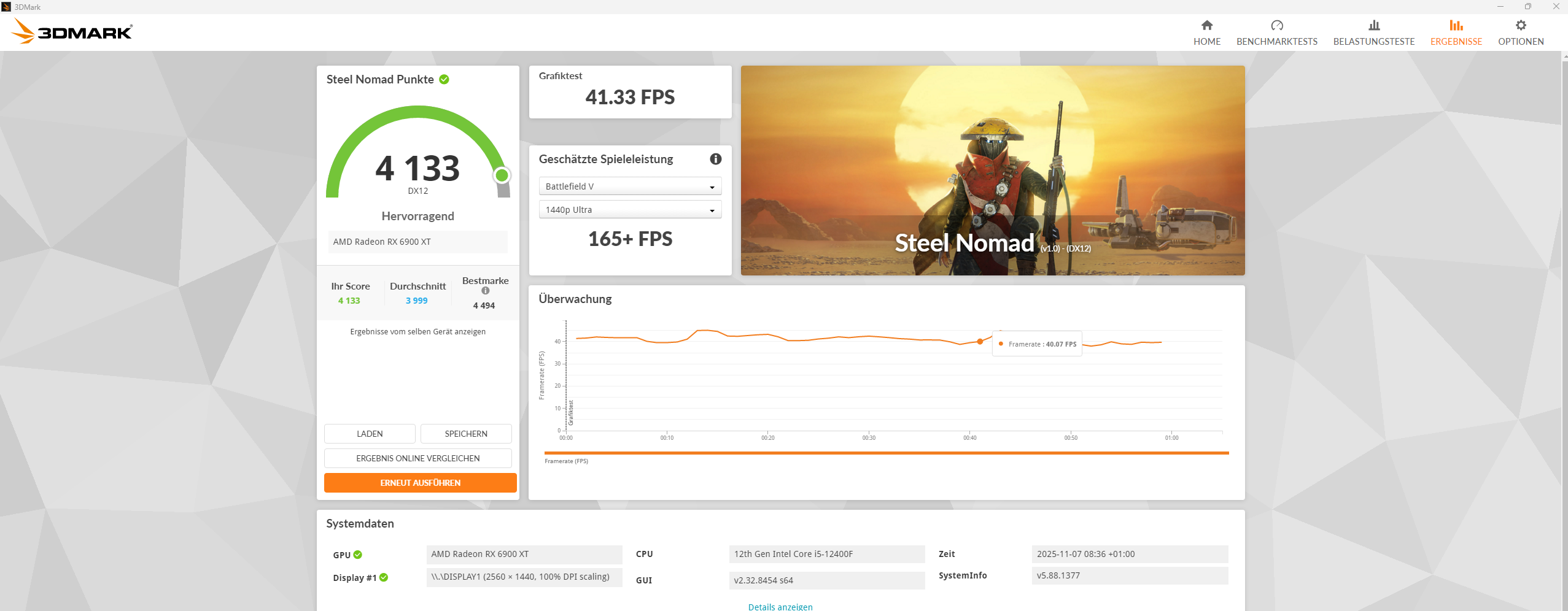1568x611 pixels.
Task: Click the GPU field AMD Radeon RX 6900 XT in Systemdaten
Action: pyautogui.click(x=524, y=554)
